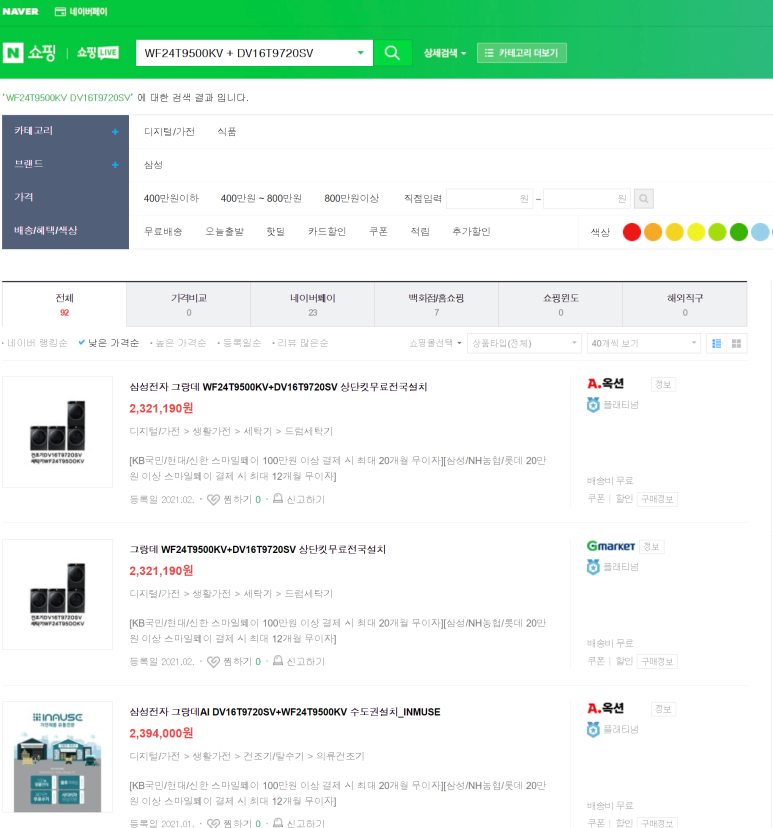This screenshot has width=773, height=828.
Task: Click the INMUSE product thumbnail
Action: [x=58, y=757]
